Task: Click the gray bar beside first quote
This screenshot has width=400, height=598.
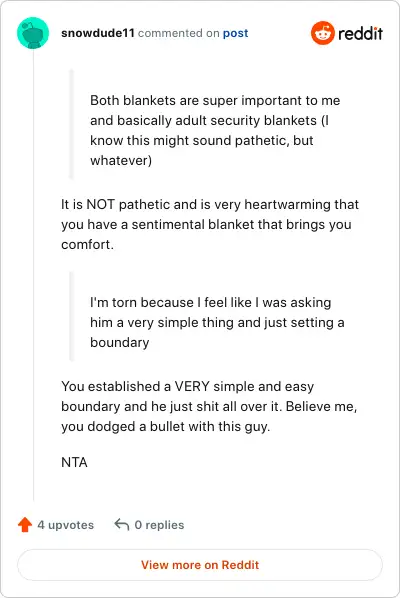Action: (x=71, y=124)
